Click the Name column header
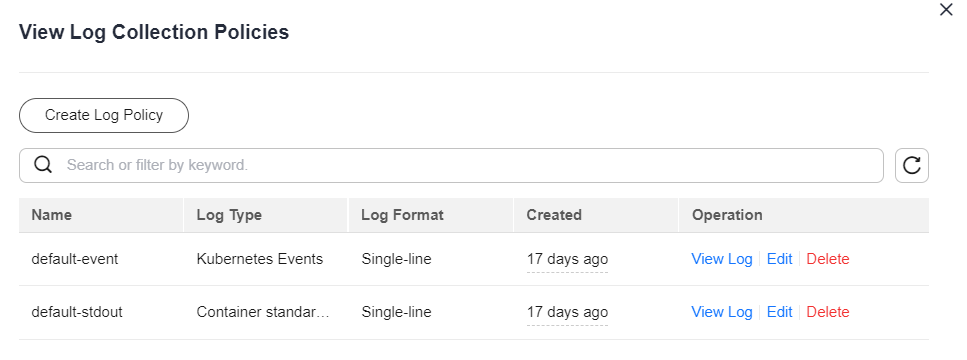The image size is (967, 360). pos(52,215)
